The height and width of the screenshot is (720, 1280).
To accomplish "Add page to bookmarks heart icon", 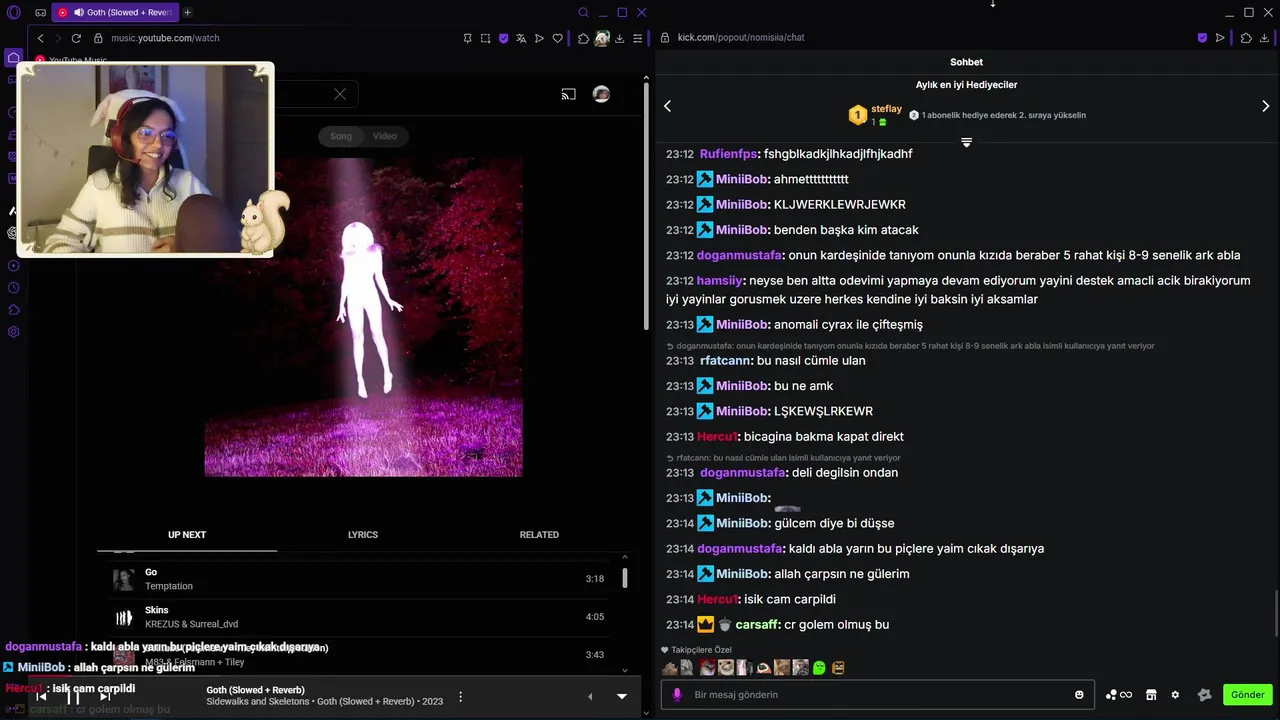I will pyautogui.click(x=557, y=38).
